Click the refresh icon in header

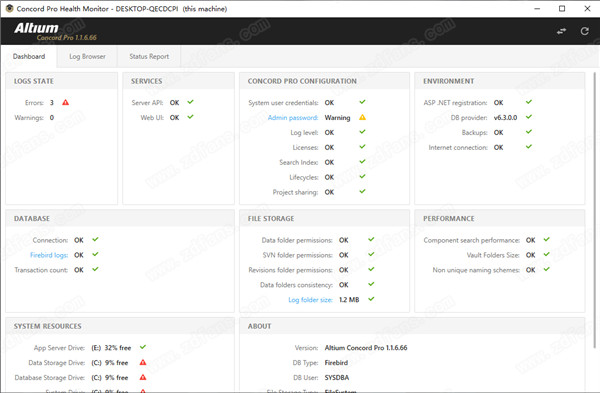pyautogui.click(x=584, y=31)
